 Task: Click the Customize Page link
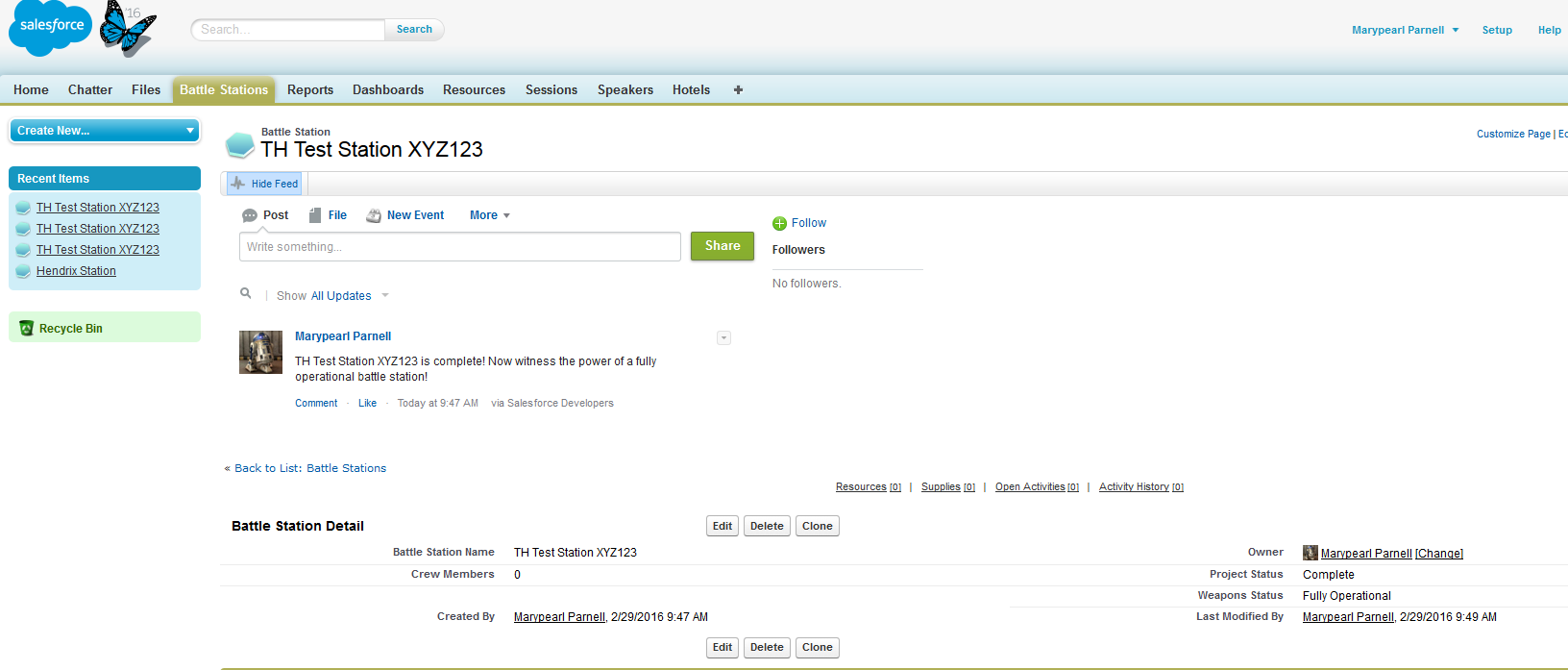[x=1513, y=134]
